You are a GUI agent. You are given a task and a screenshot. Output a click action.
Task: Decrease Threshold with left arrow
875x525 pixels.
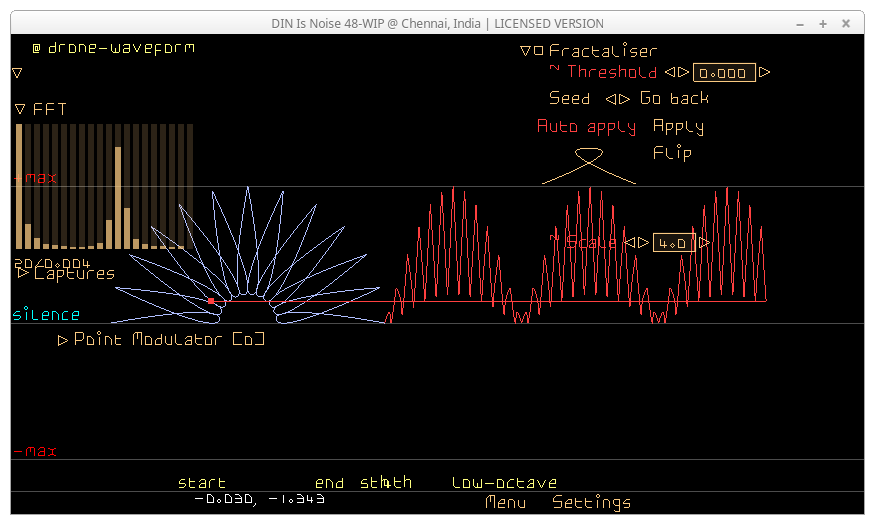(670, 72)
